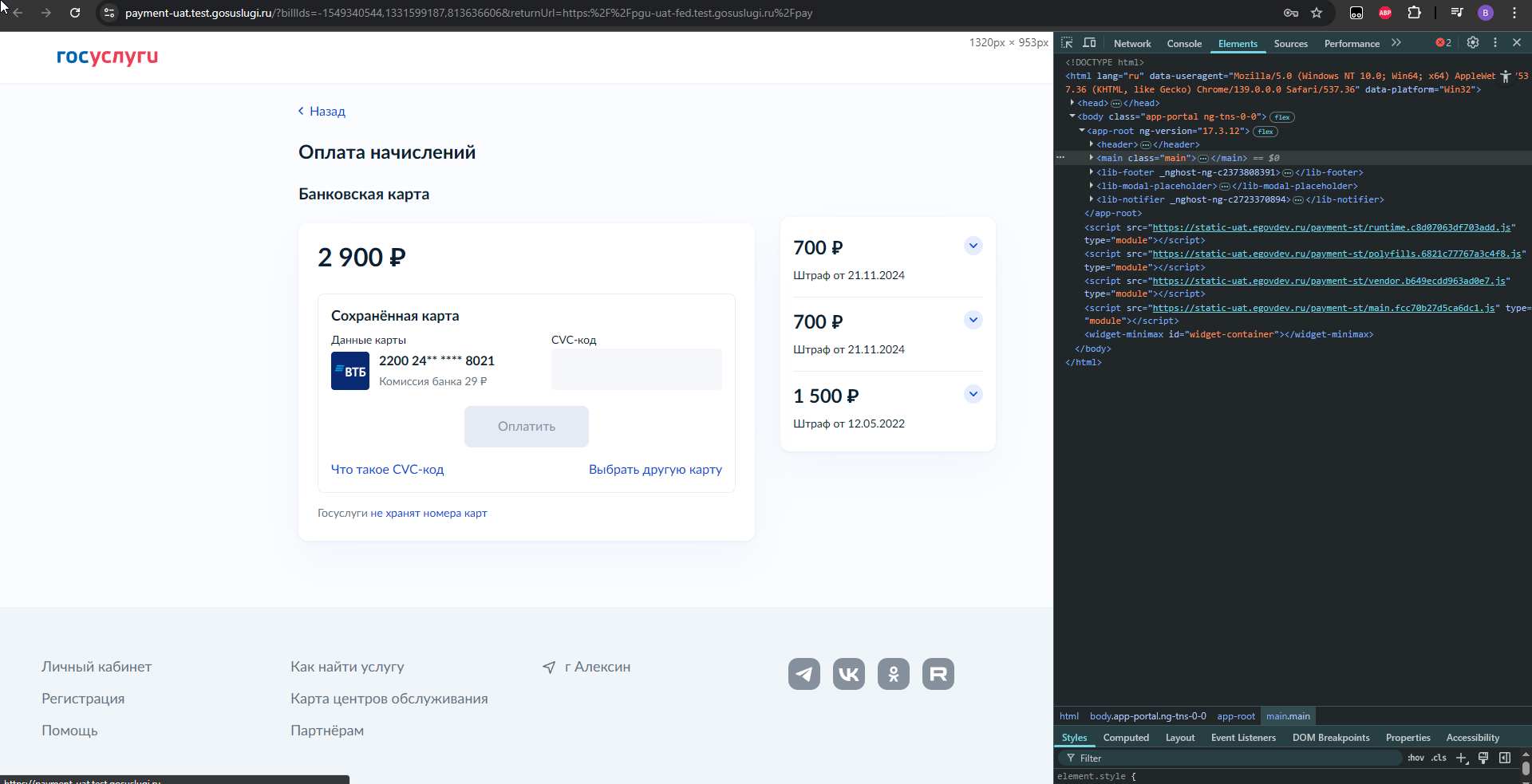Switch to the Sources tab in DevTools

1290,44
